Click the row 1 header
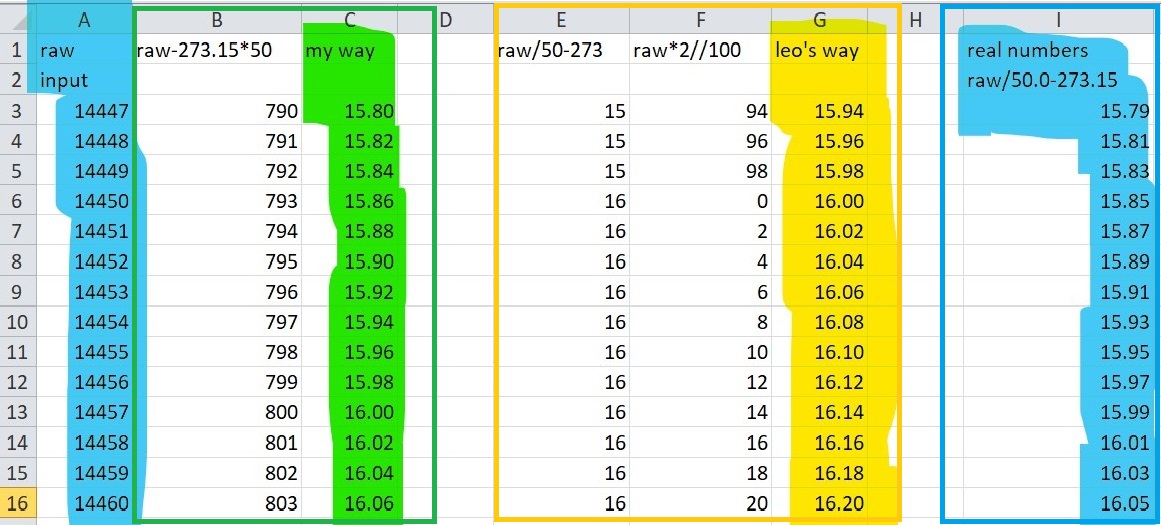 click(17, 50)
